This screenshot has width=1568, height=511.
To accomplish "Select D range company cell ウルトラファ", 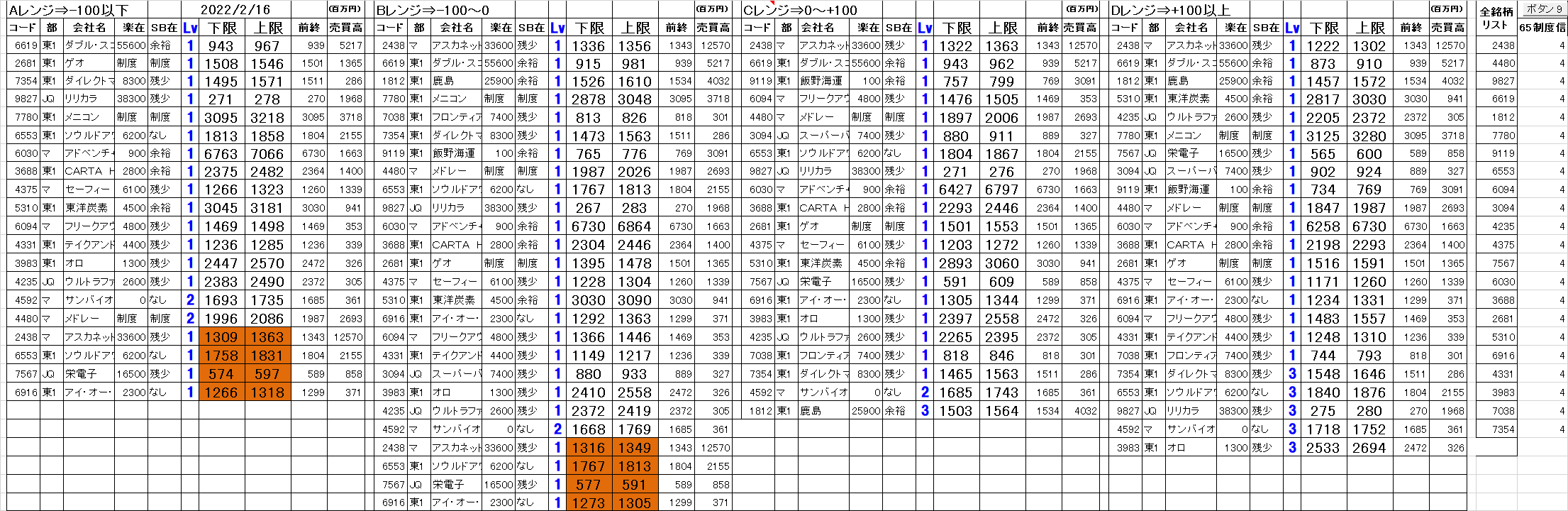I will click(1191, 117).
